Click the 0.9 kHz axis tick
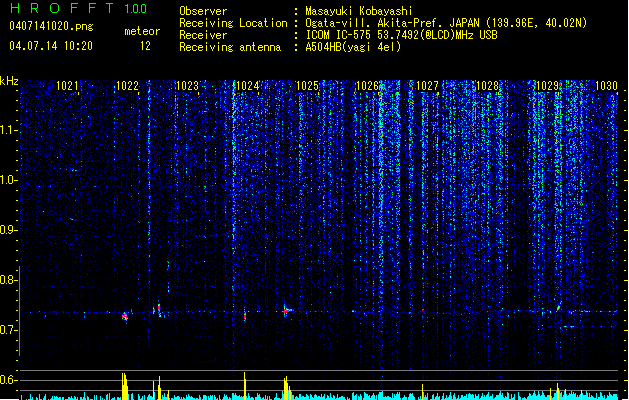This screenshot has height=400, width=629. (x=9, y=230)
